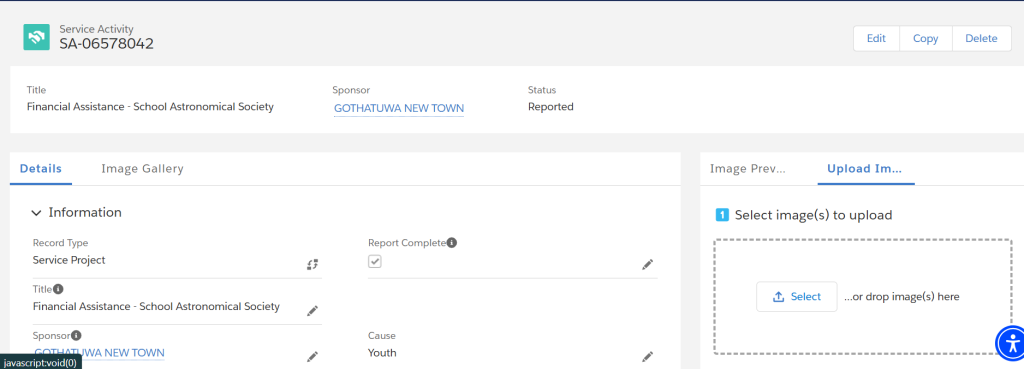Viewport: 1024px width, 369px height.
Task: Click the Youth cause value
Action: [x=382, y=353]
